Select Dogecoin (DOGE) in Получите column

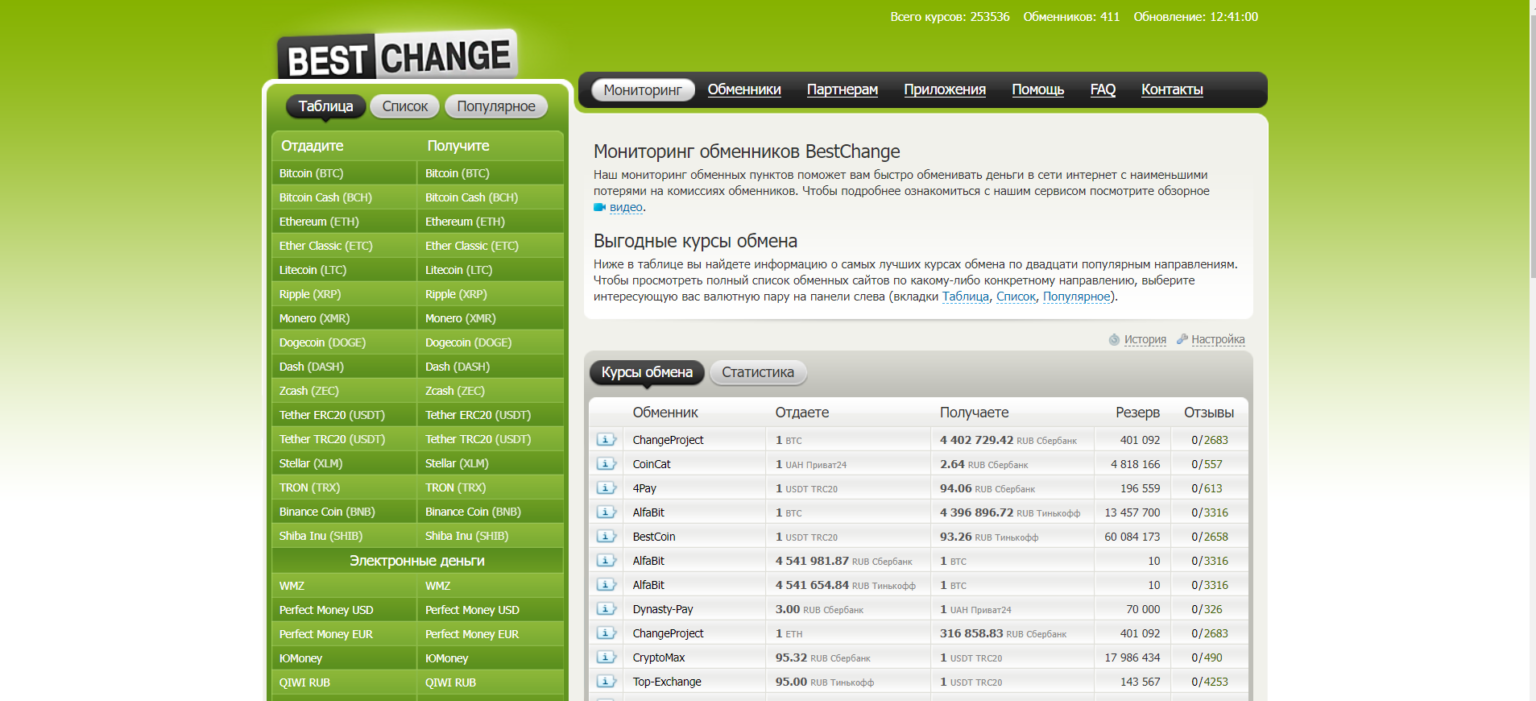[x=490, y=343]
